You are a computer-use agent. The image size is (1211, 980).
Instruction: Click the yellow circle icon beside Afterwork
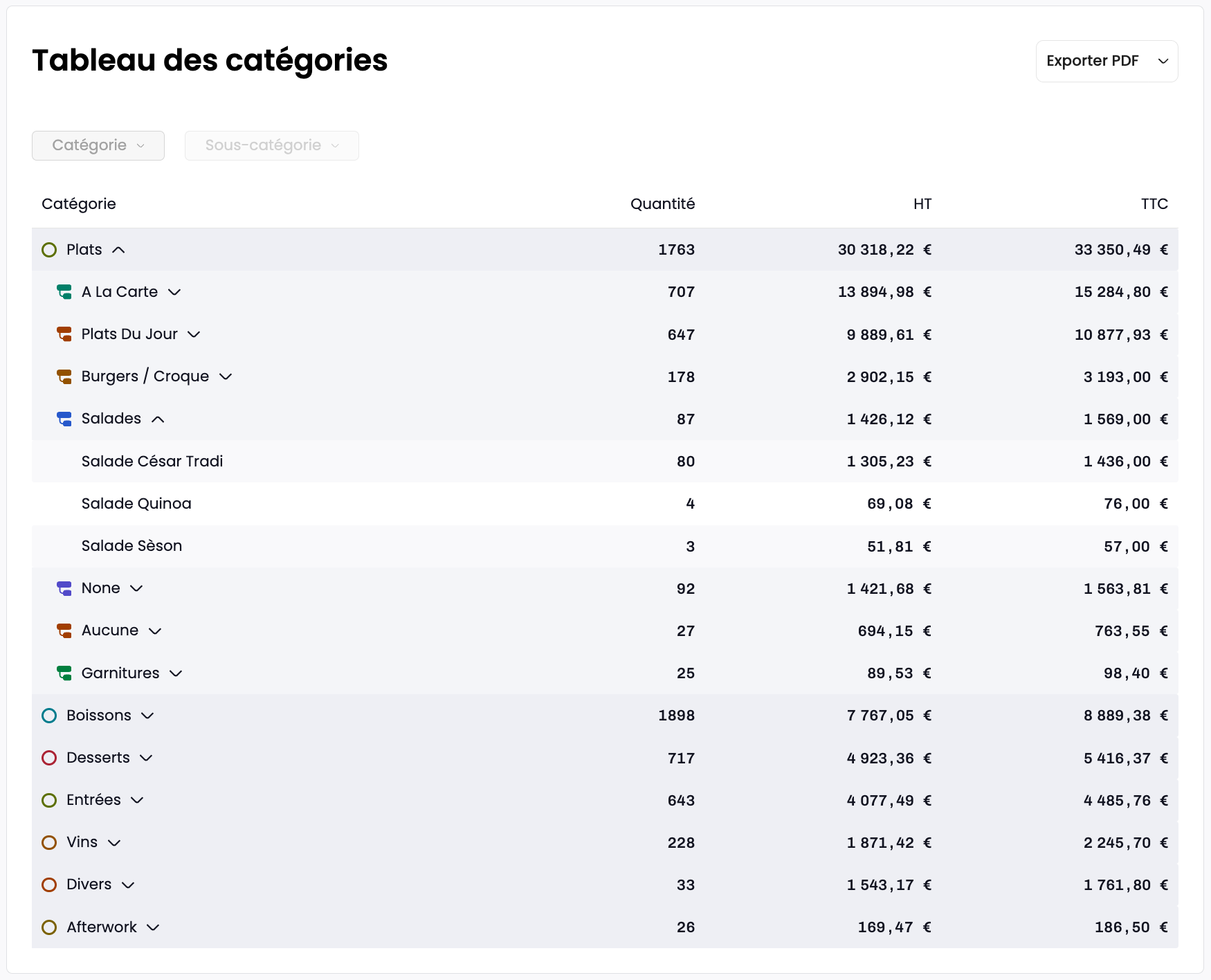click(x=49, y=927)
